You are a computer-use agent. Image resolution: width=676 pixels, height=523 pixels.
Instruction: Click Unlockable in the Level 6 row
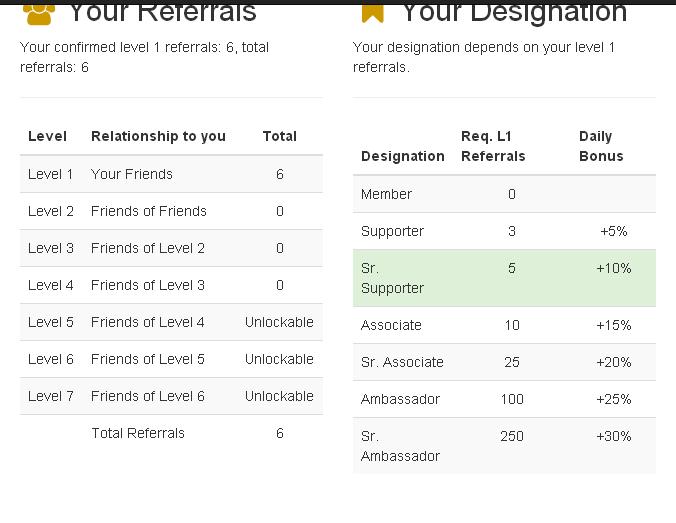[279, 359]
